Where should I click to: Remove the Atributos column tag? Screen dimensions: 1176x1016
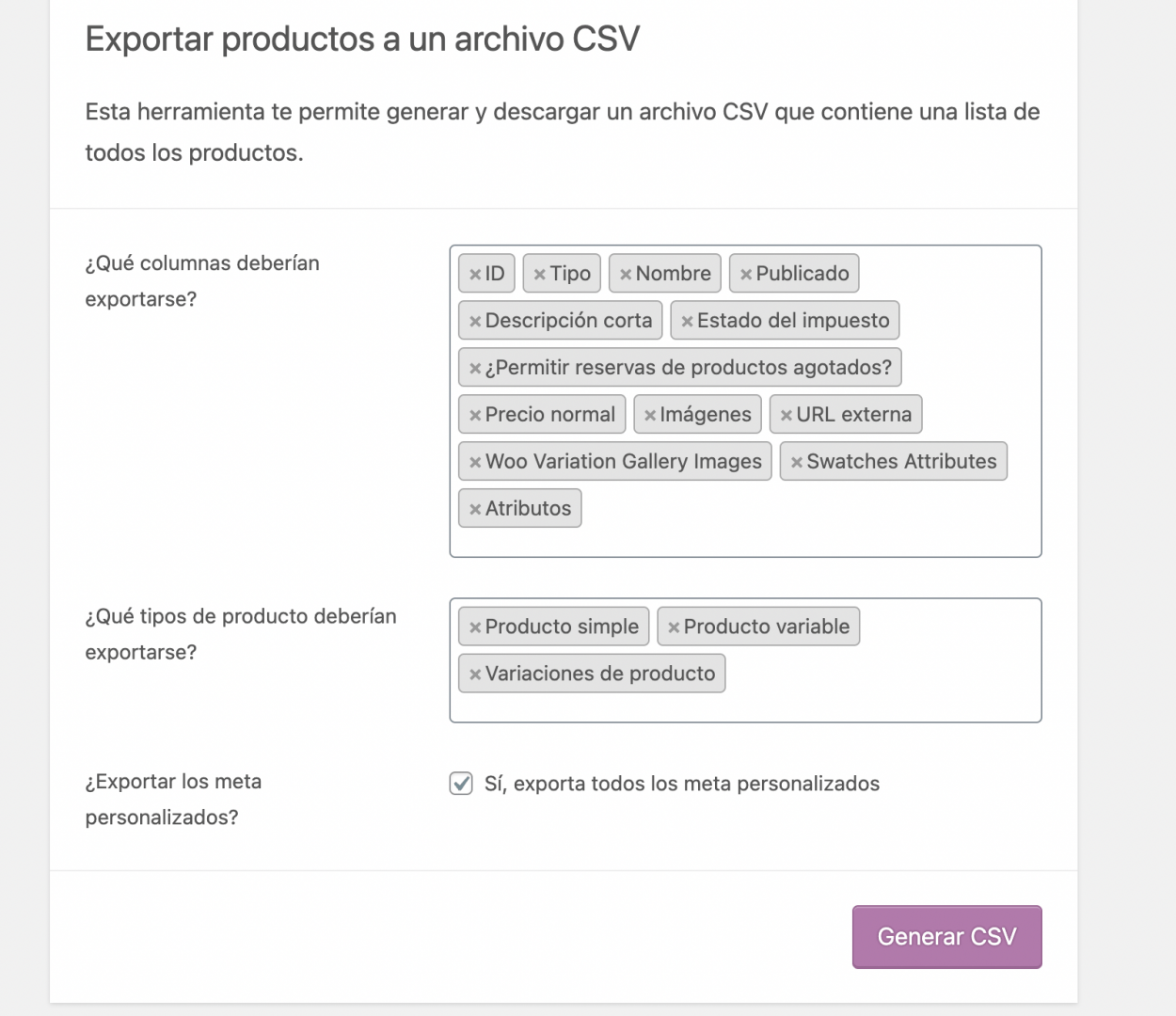tap(475, 510)
